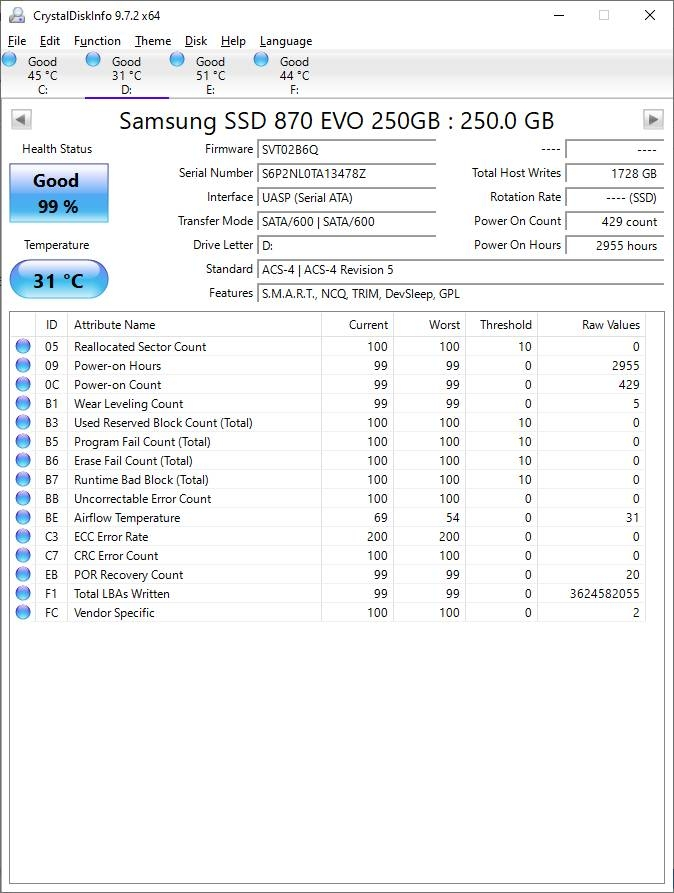
Task: Open the Language menu
Action: [x=285, y=41]
